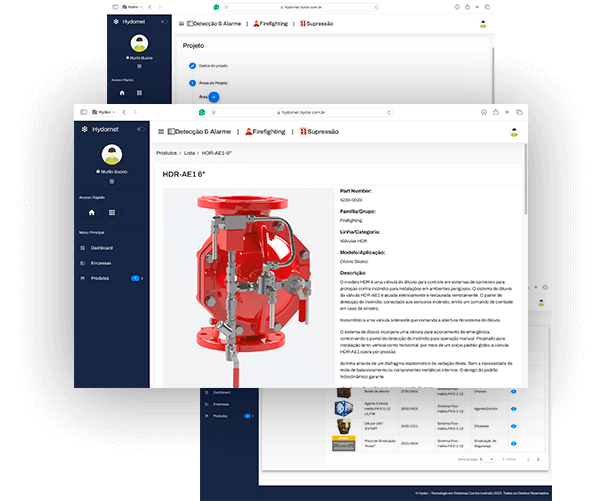Open the items per page dropdown in the product list window
The image size is (605, 501).
point(487,459)
